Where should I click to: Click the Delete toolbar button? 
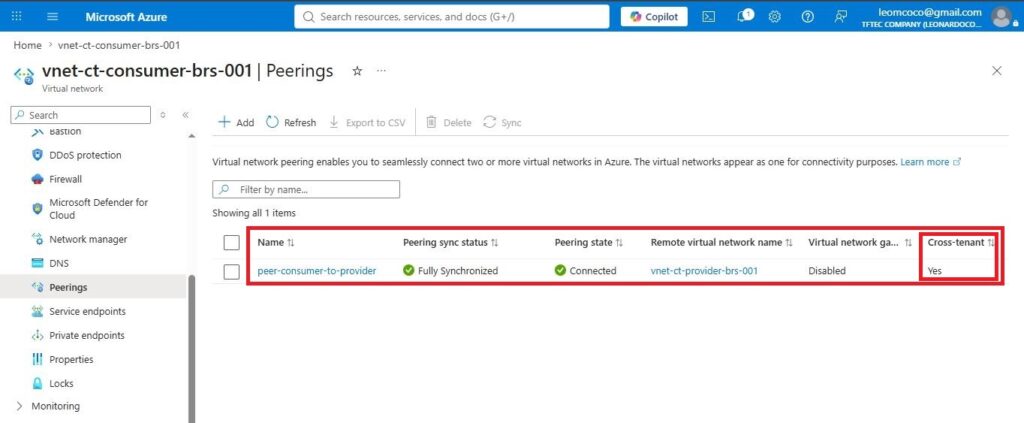tap(449, 122)
